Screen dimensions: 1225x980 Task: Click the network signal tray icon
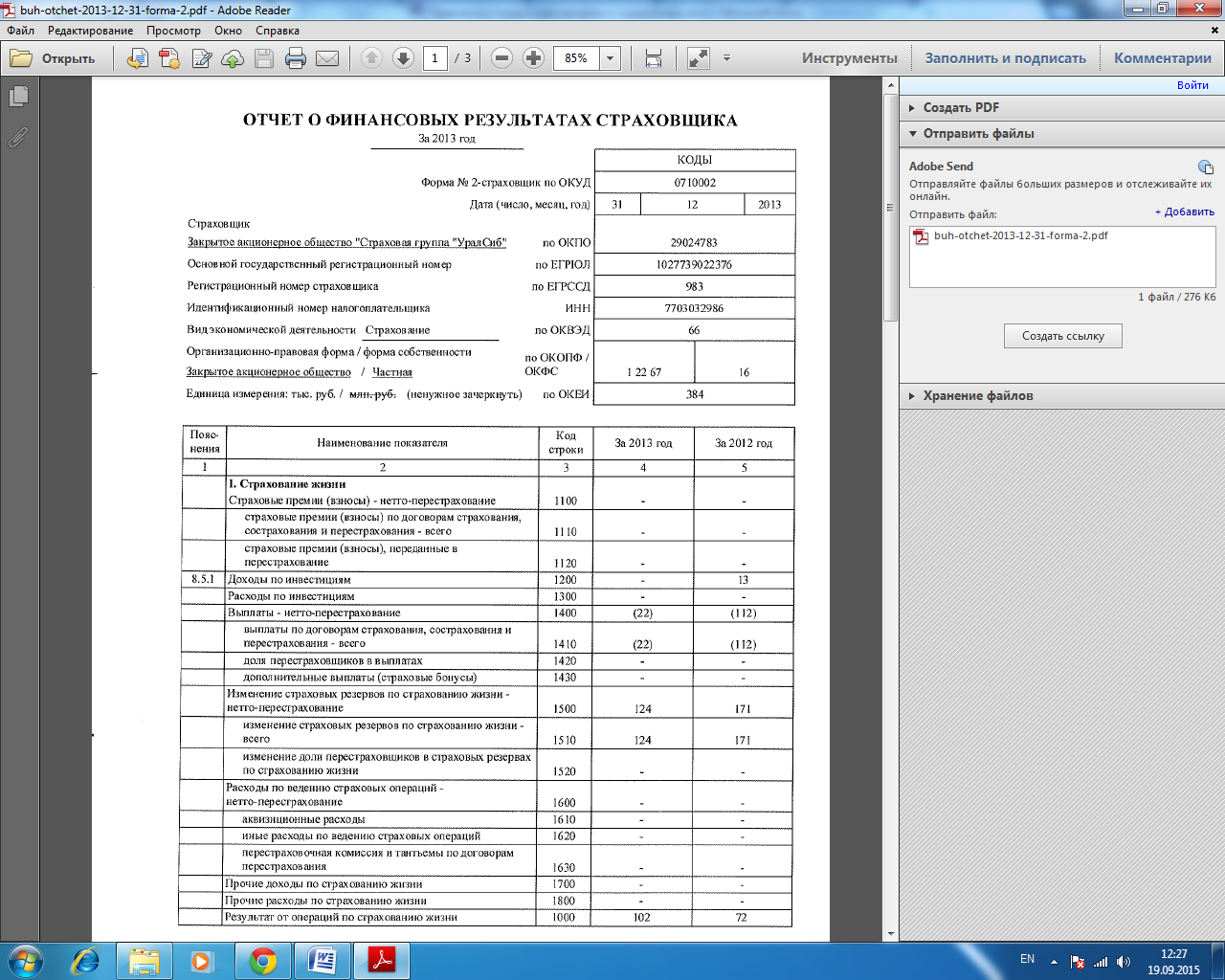[x=1101, y=961]
